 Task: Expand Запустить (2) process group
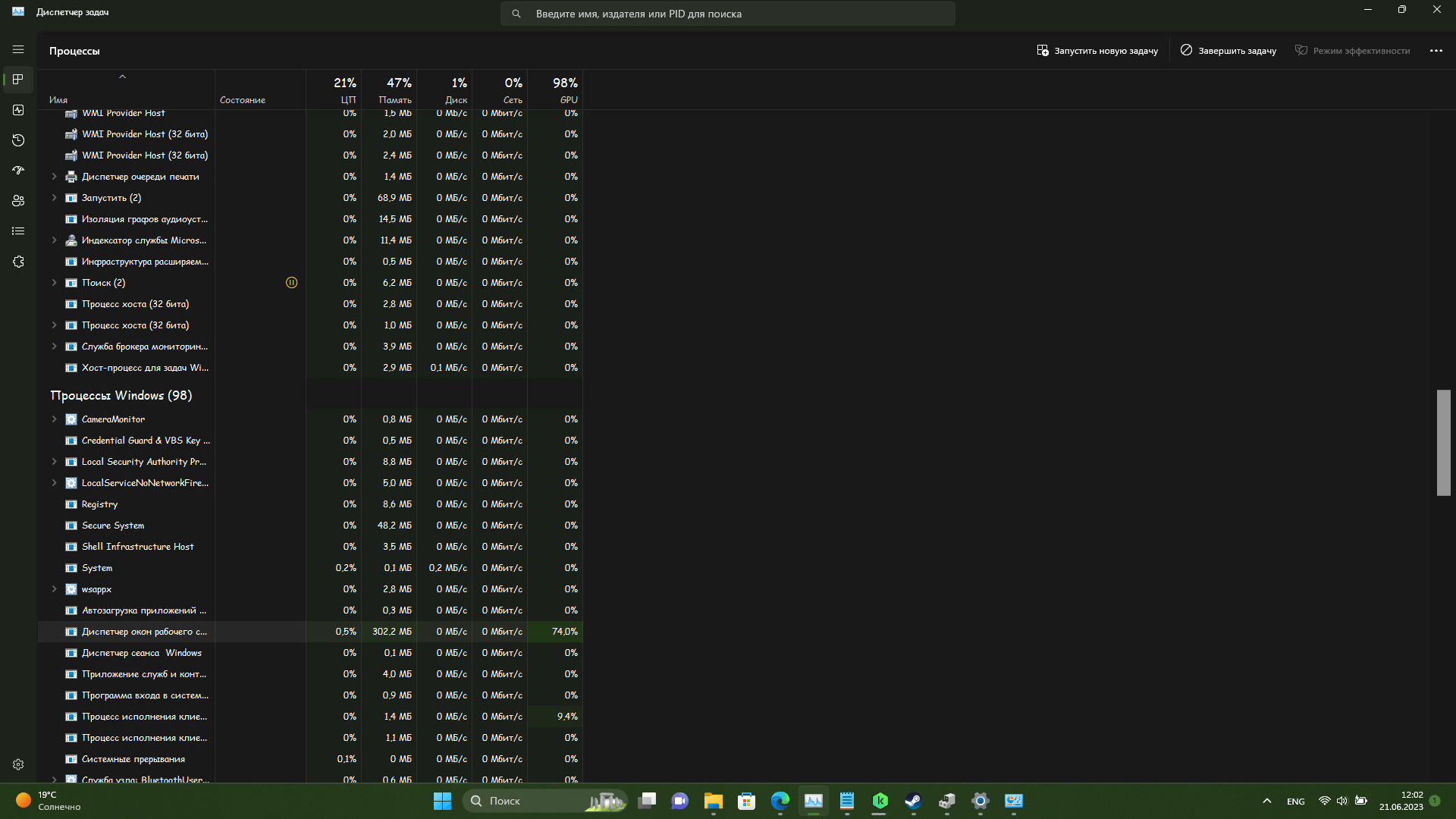[x=54, y=198]
